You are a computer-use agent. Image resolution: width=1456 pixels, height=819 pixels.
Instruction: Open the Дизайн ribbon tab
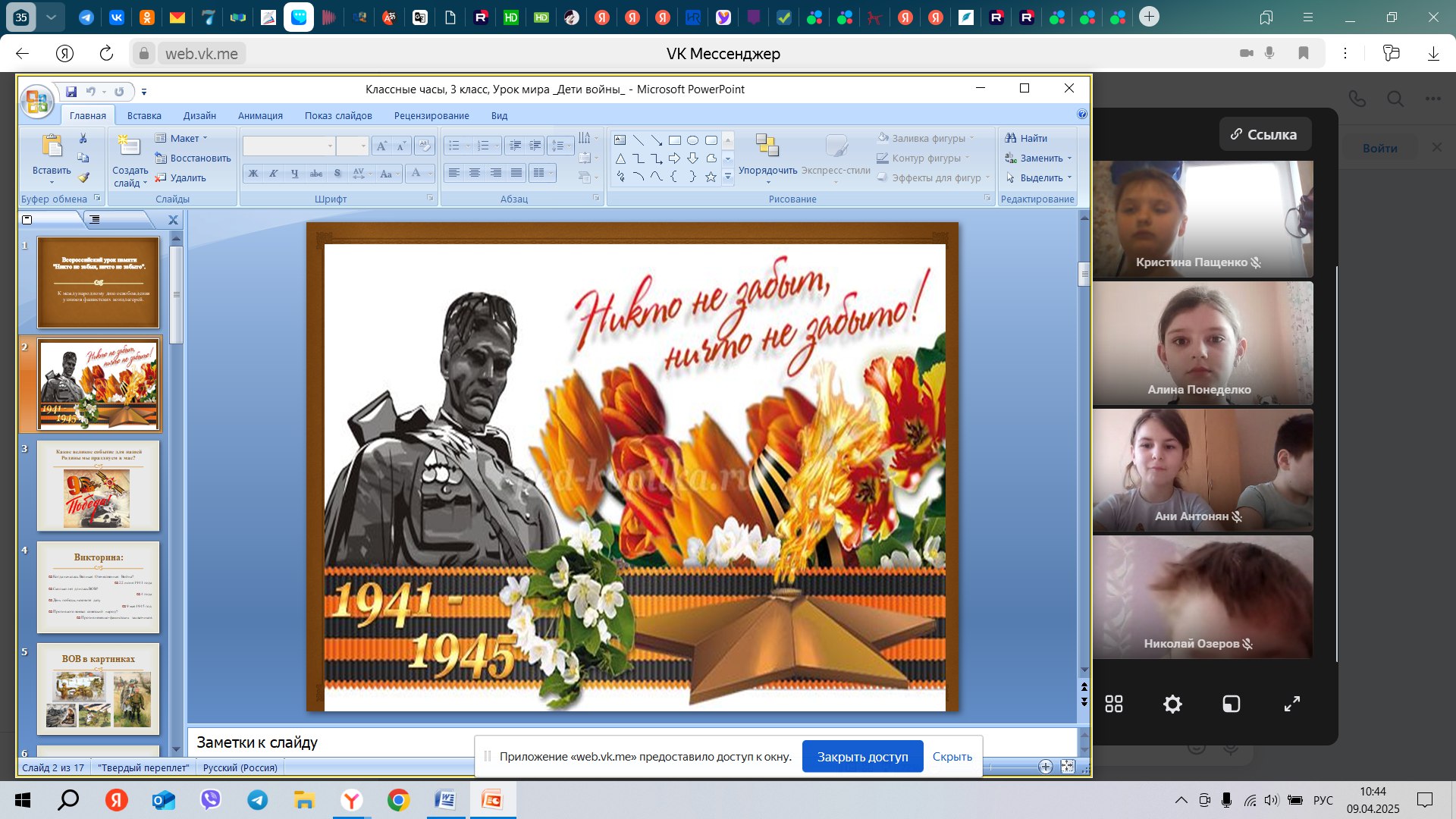coord(199,115)
